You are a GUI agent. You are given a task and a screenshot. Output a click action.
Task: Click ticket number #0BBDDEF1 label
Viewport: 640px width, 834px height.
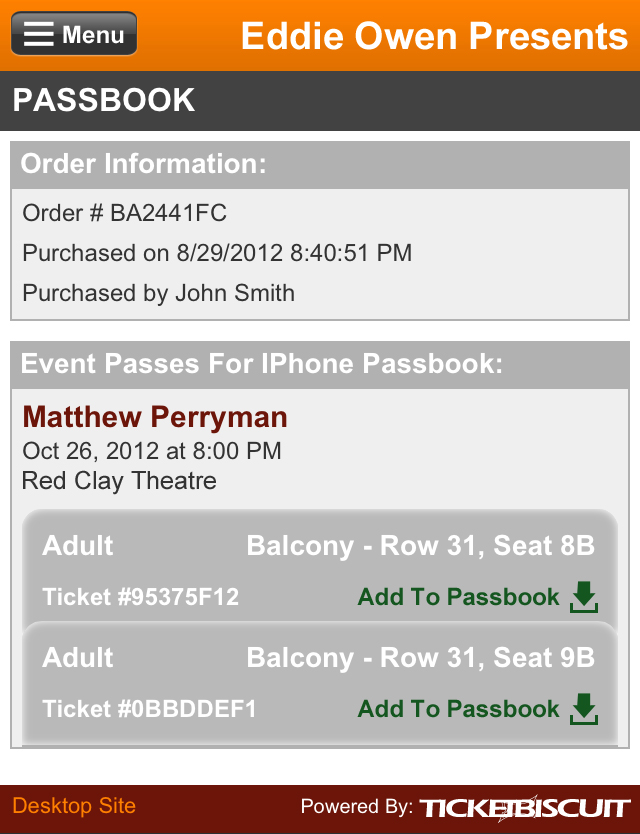(149, 710)
